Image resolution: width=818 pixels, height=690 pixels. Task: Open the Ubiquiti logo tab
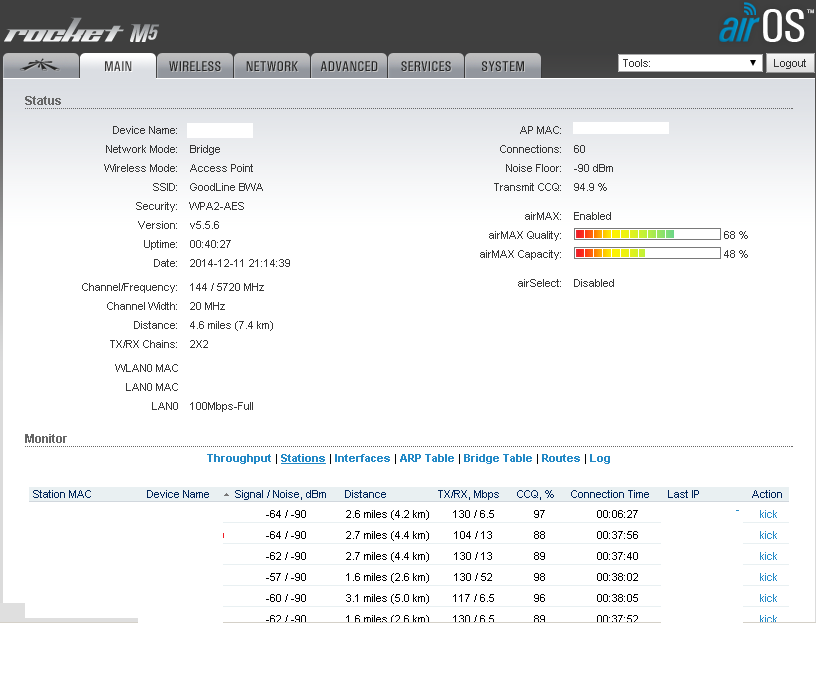tap(41, 66)
